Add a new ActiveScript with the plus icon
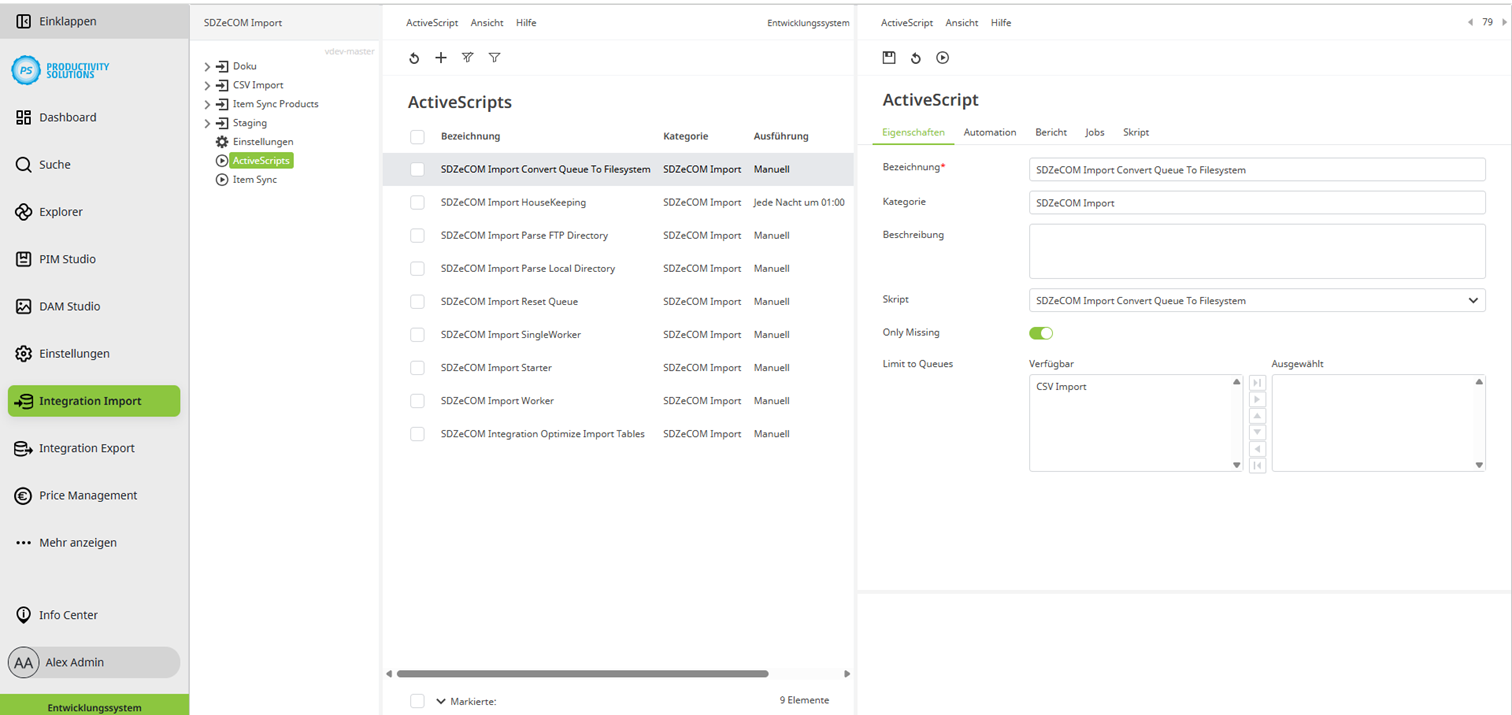The height and width of the screenshot is (715, 1512). [440, 58]
